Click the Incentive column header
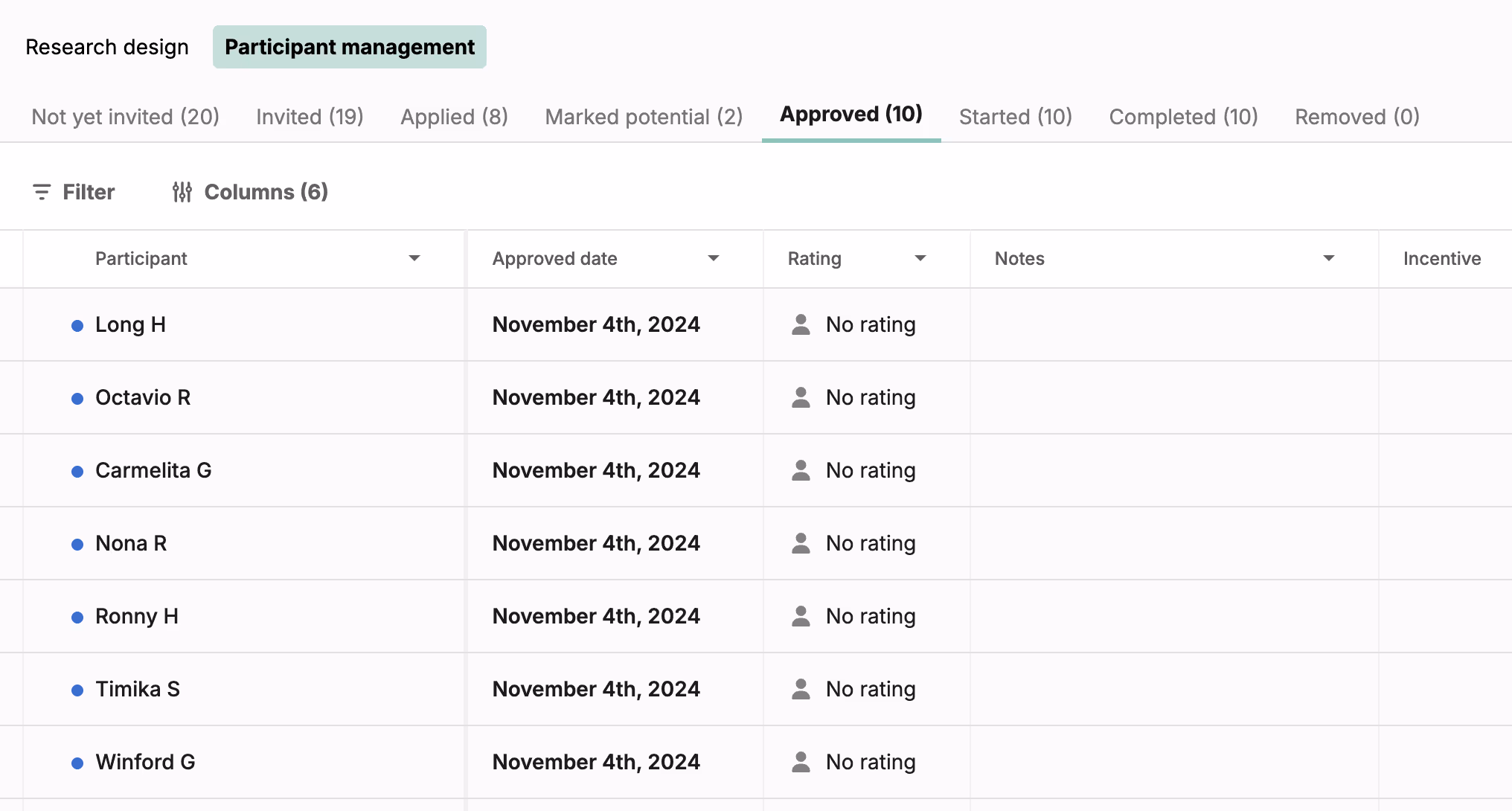Viewport: 1512px width, 811px height. pos(1441,258)
